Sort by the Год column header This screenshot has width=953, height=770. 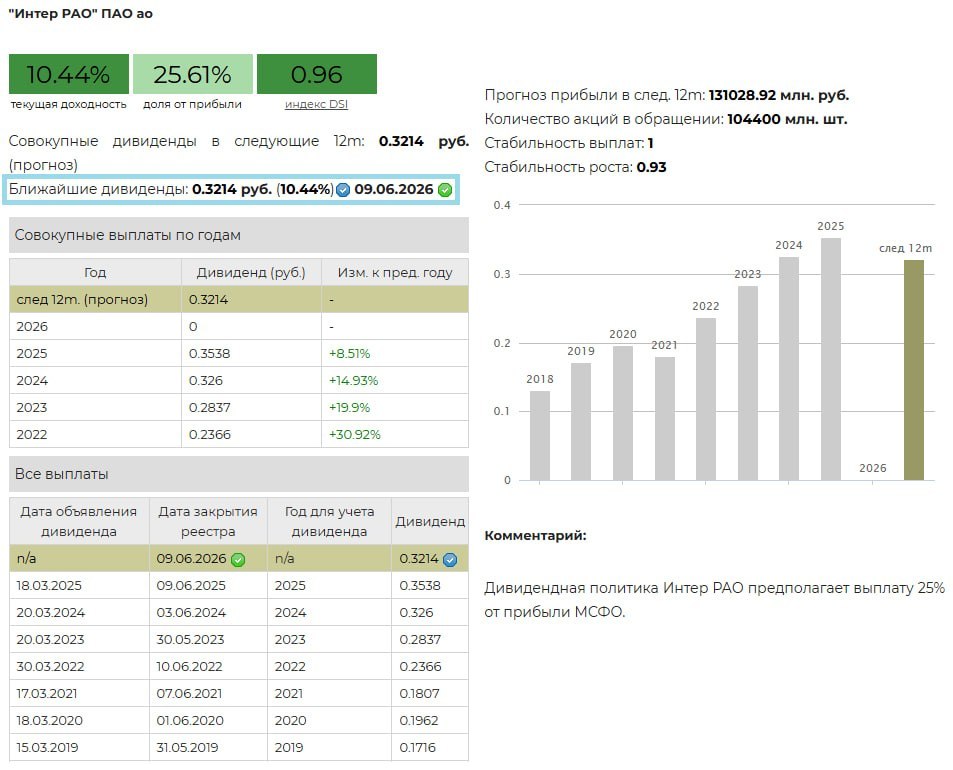pyautogui.click(x=95, y=272)
